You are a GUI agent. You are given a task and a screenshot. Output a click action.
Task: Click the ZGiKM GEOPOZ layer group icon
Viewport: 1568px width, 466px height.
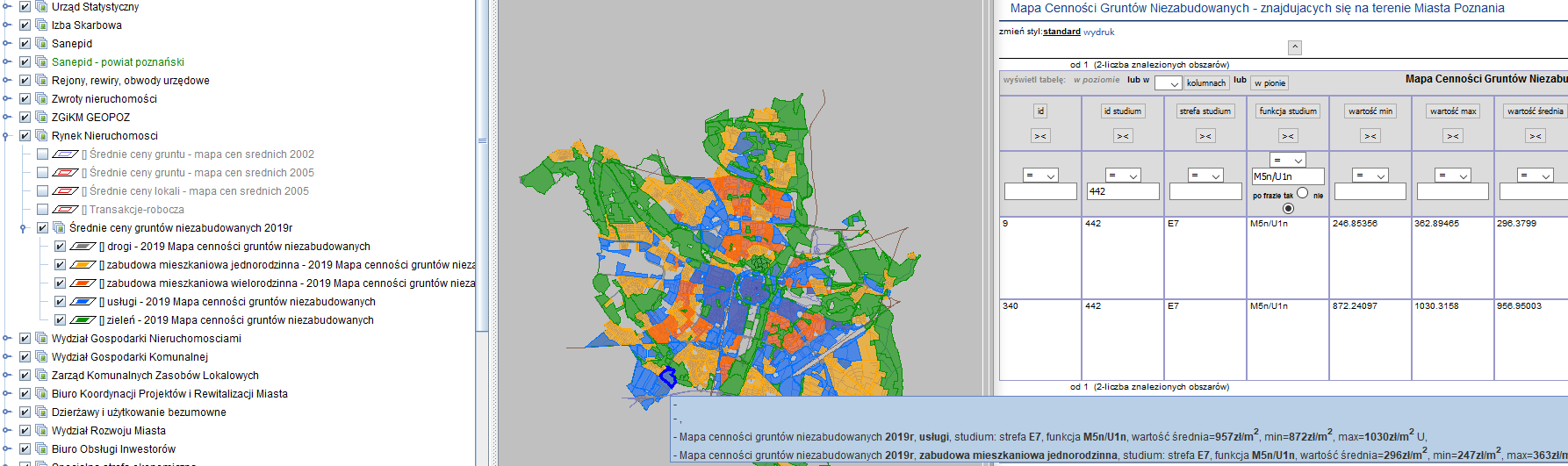(40, 118)
